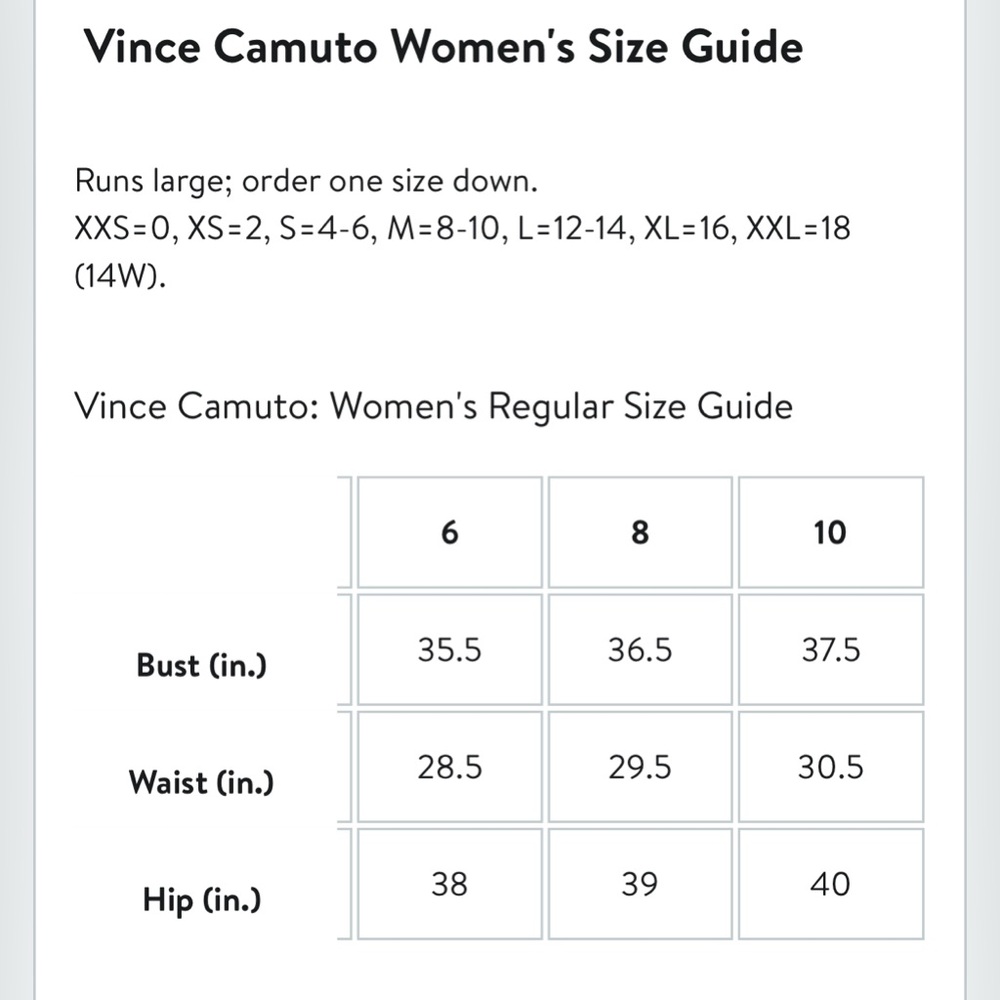Click the 38 hip cell
Viewport: 1000px width, 1000px height.
pyautogui.click(x=450, y=885)
